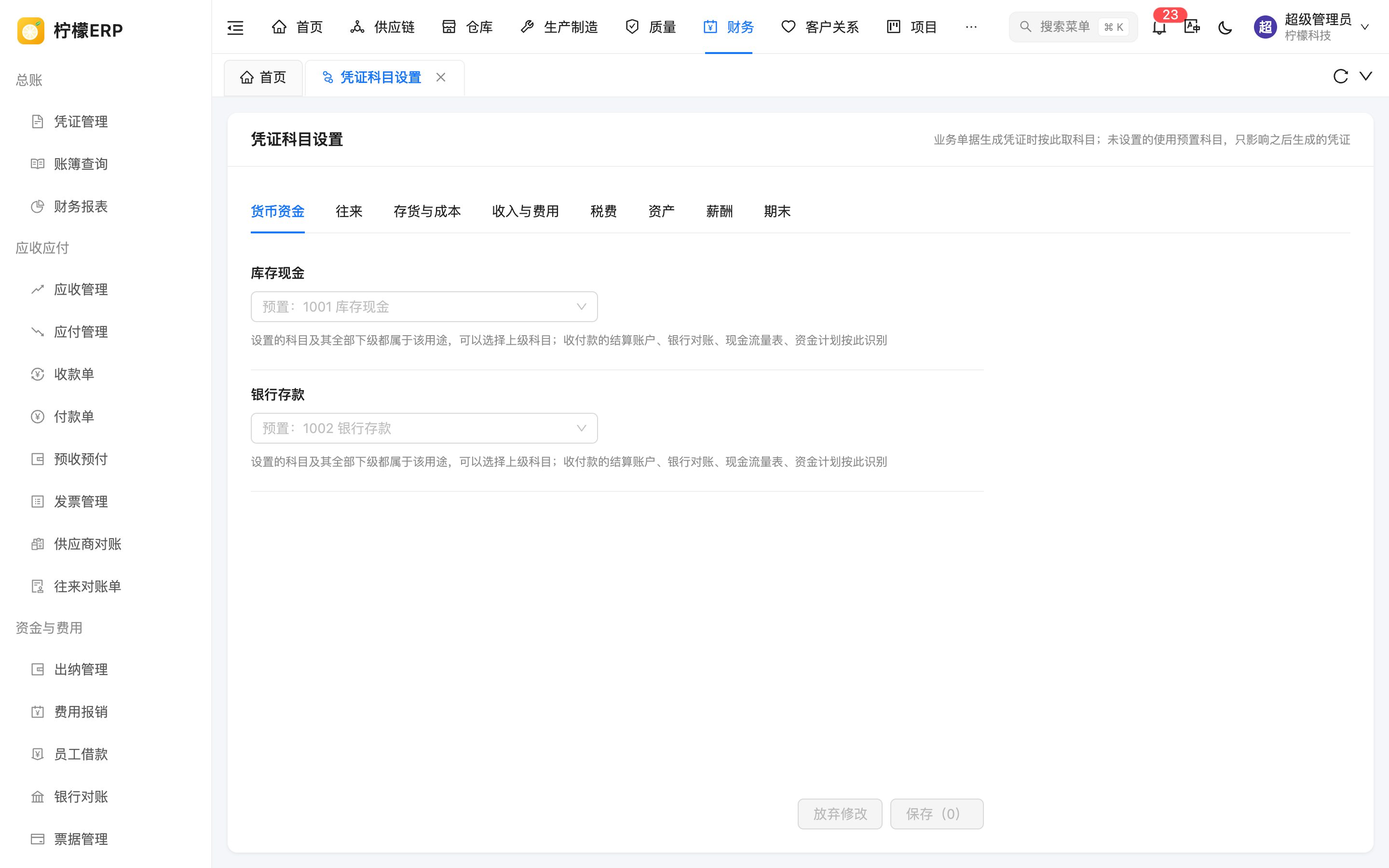1389x868 pixels.
Task: Open 客户关系 in the top menu
Action: click(819, 27)
